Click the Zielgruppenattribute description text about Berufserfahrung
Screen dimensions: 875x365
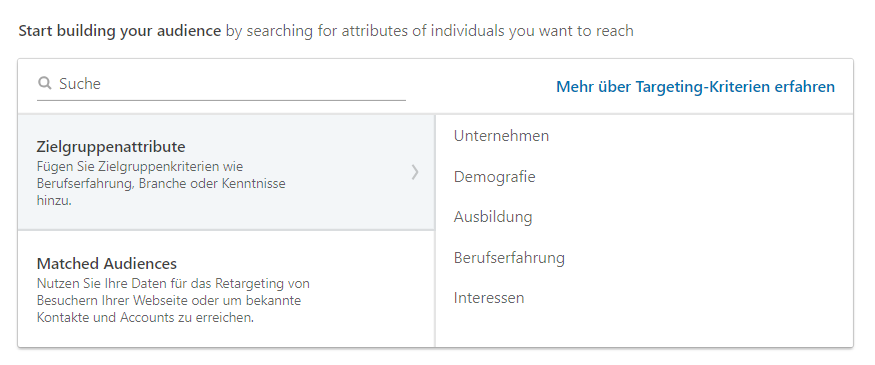click(161, 184)
